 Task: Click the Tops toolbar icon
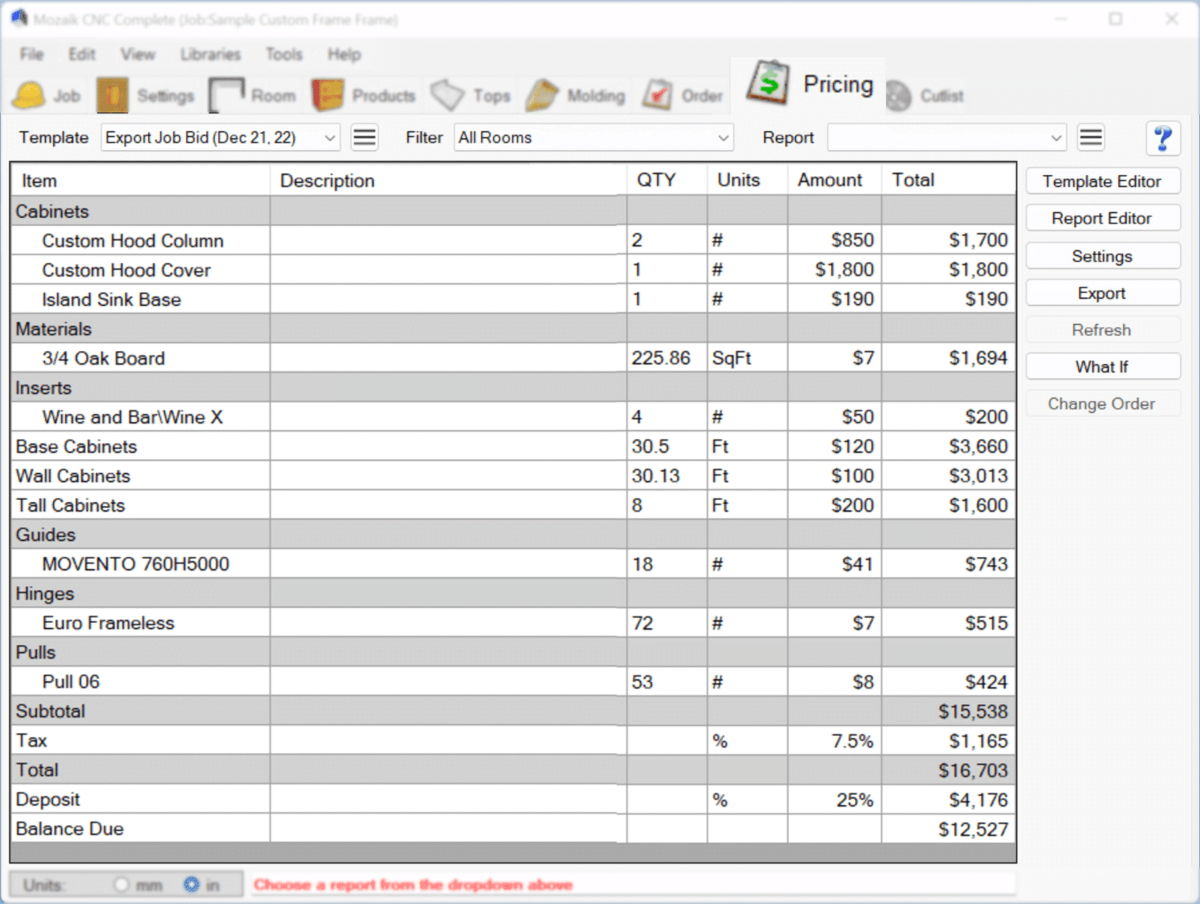470,95
